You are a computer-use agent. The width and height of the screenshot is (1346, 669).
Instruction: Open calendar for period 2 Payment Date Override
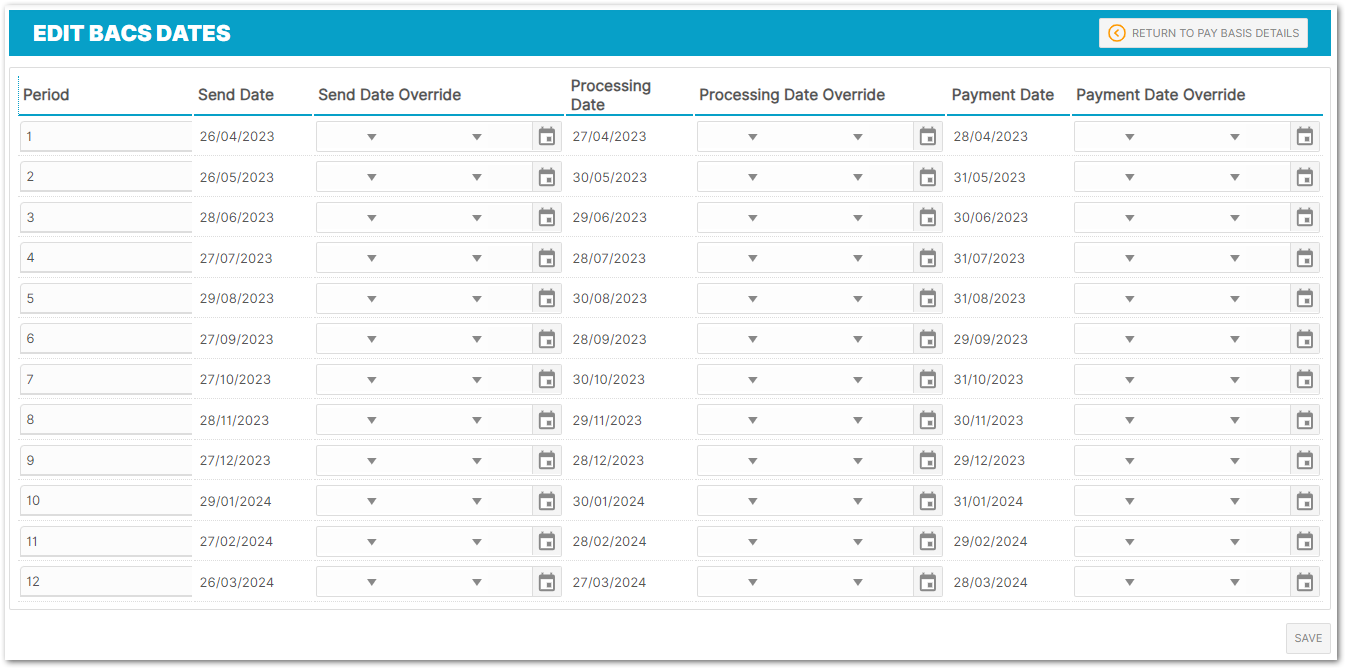coord(1304,177)
